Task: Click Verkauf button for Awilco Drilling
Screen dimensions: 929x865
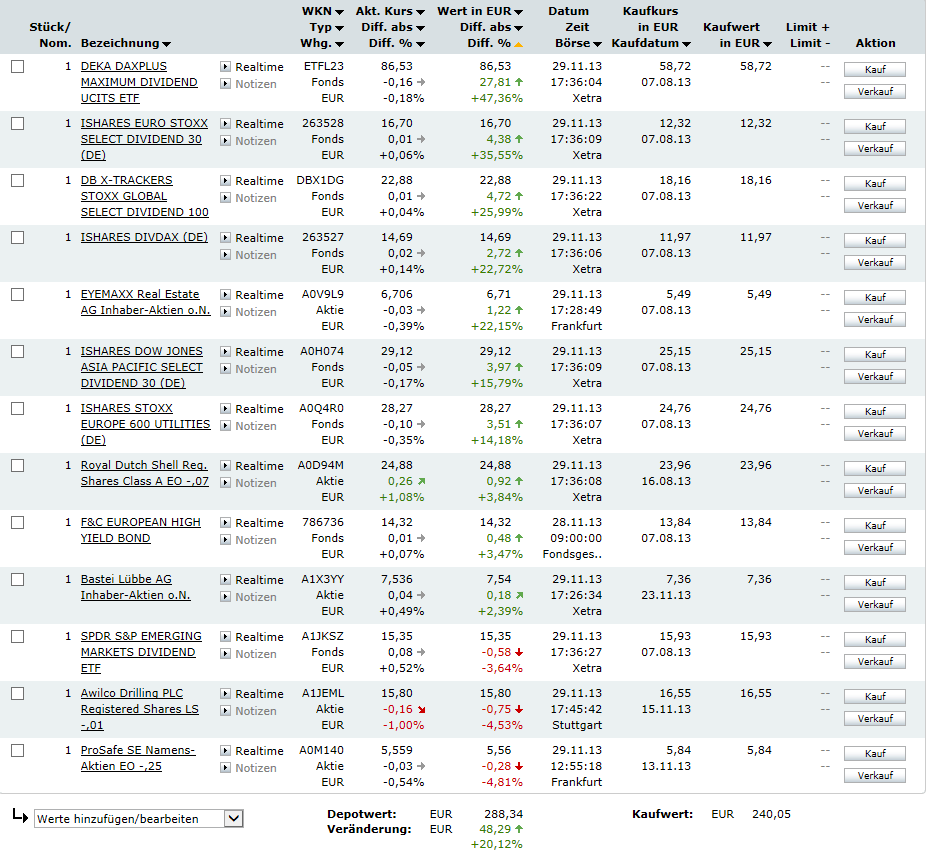Action: pyautogui.click(x=874, y=719)
